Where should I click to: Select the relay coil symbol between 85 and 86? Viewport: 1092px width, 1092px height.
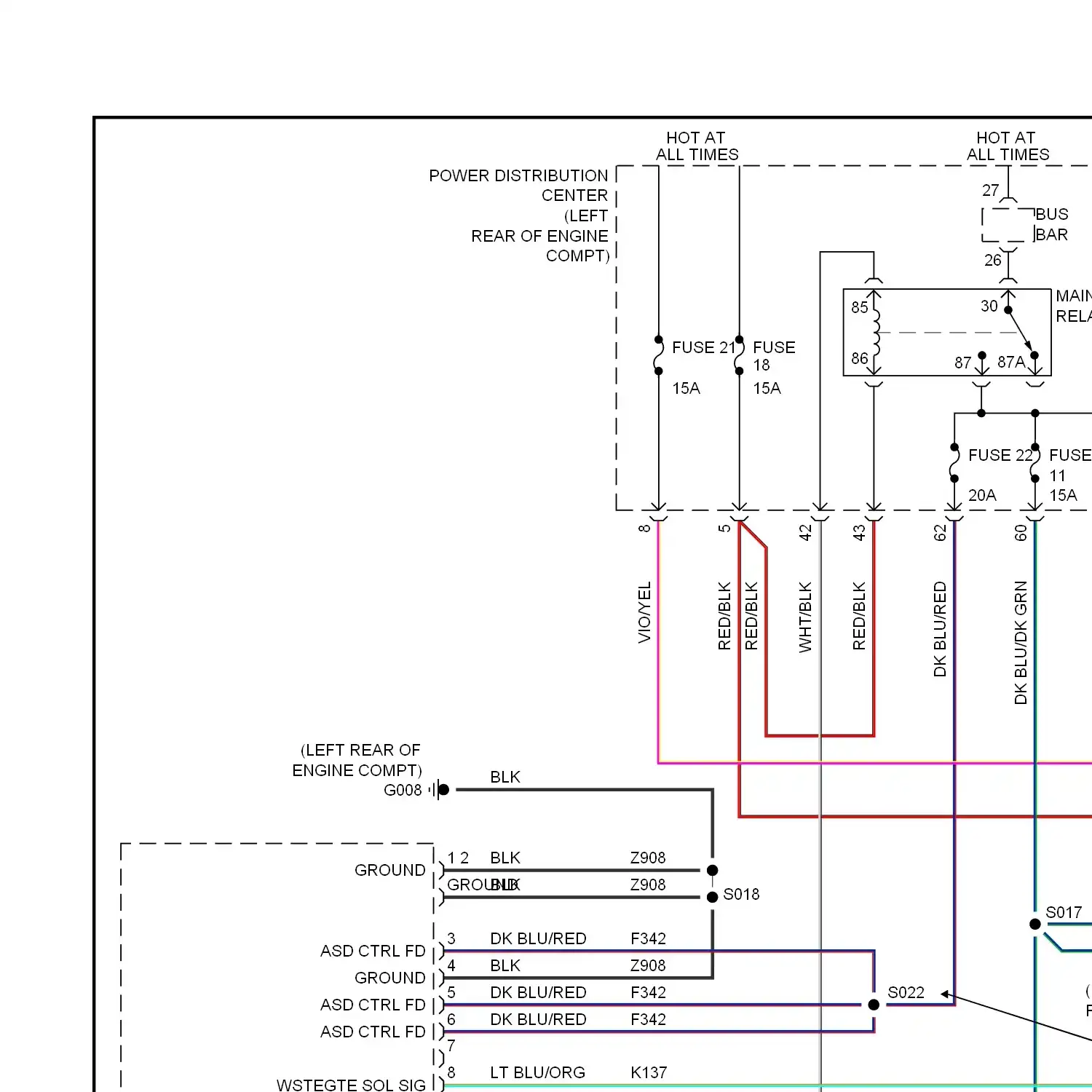click(876, 333)
